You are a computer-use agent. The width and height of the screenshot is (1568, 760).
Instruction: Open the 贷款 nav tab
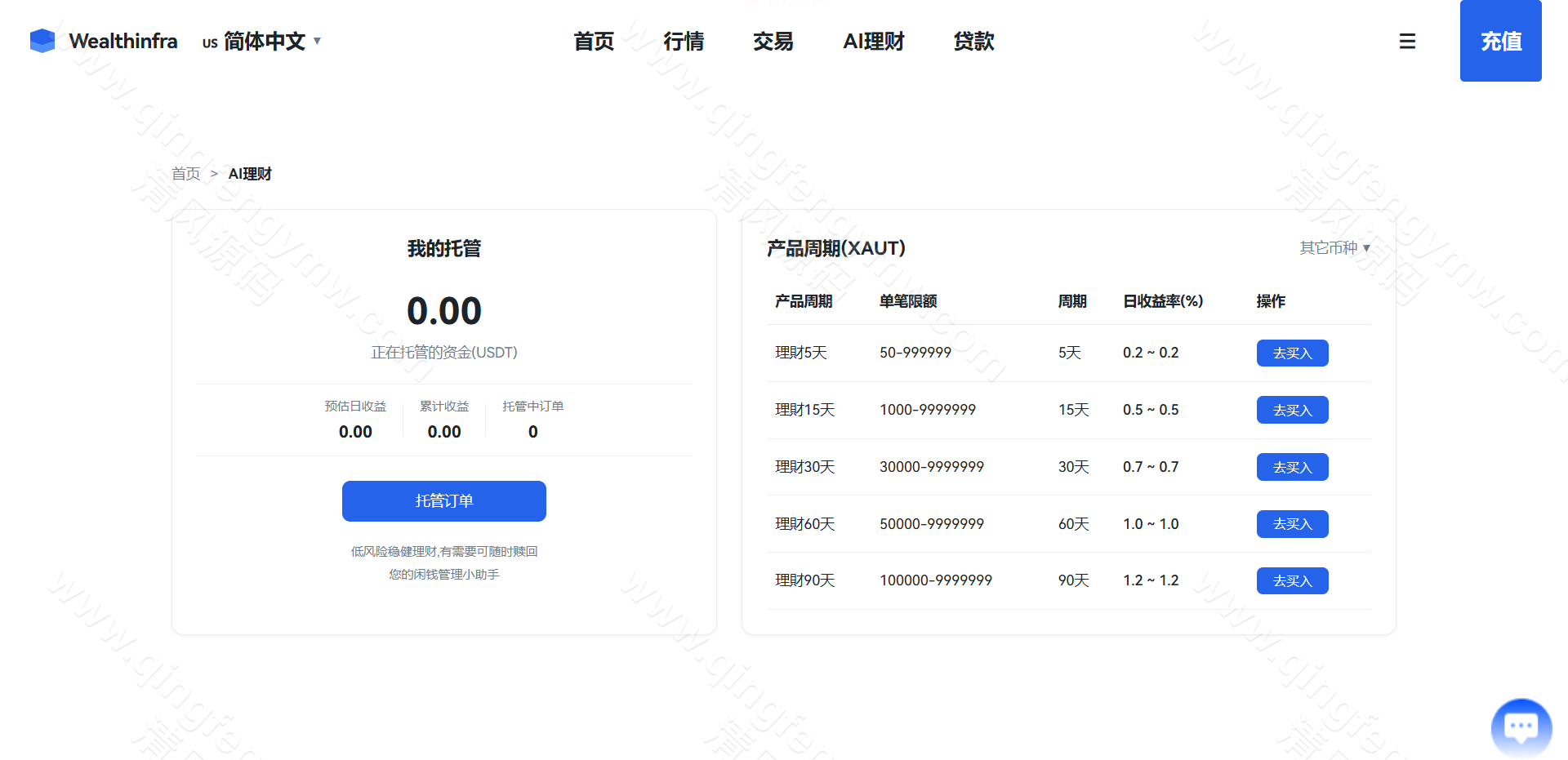coord(974,41)
